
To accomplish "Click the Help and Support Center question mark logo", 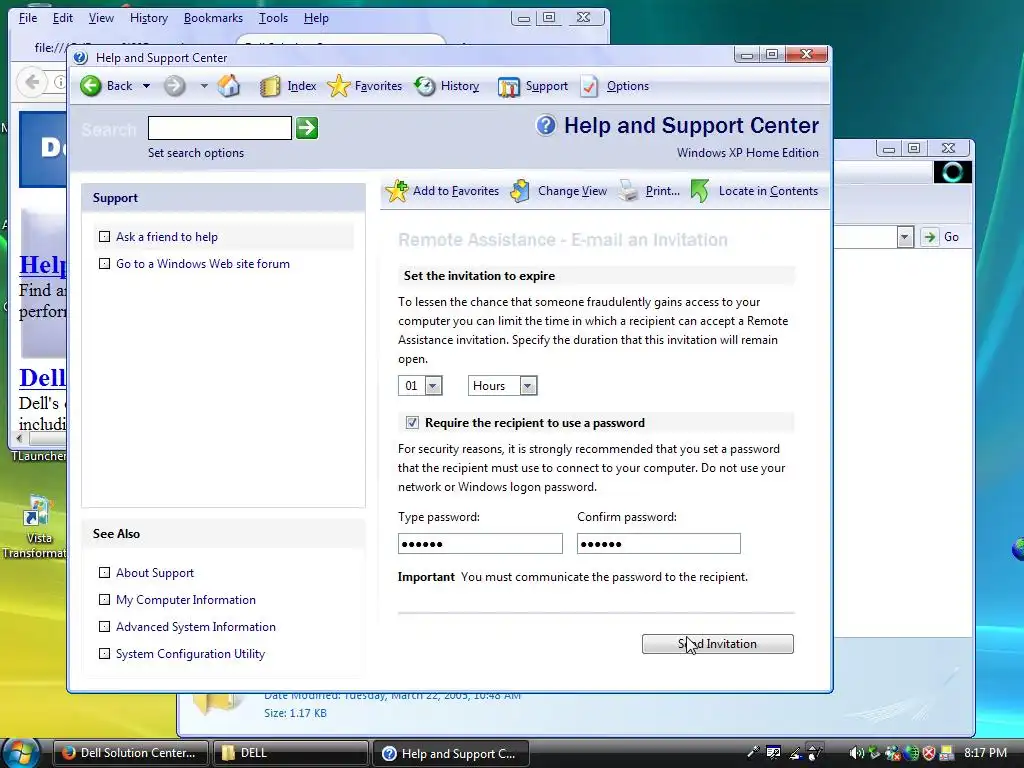I will pyautogui.click(x=546, y=125).
